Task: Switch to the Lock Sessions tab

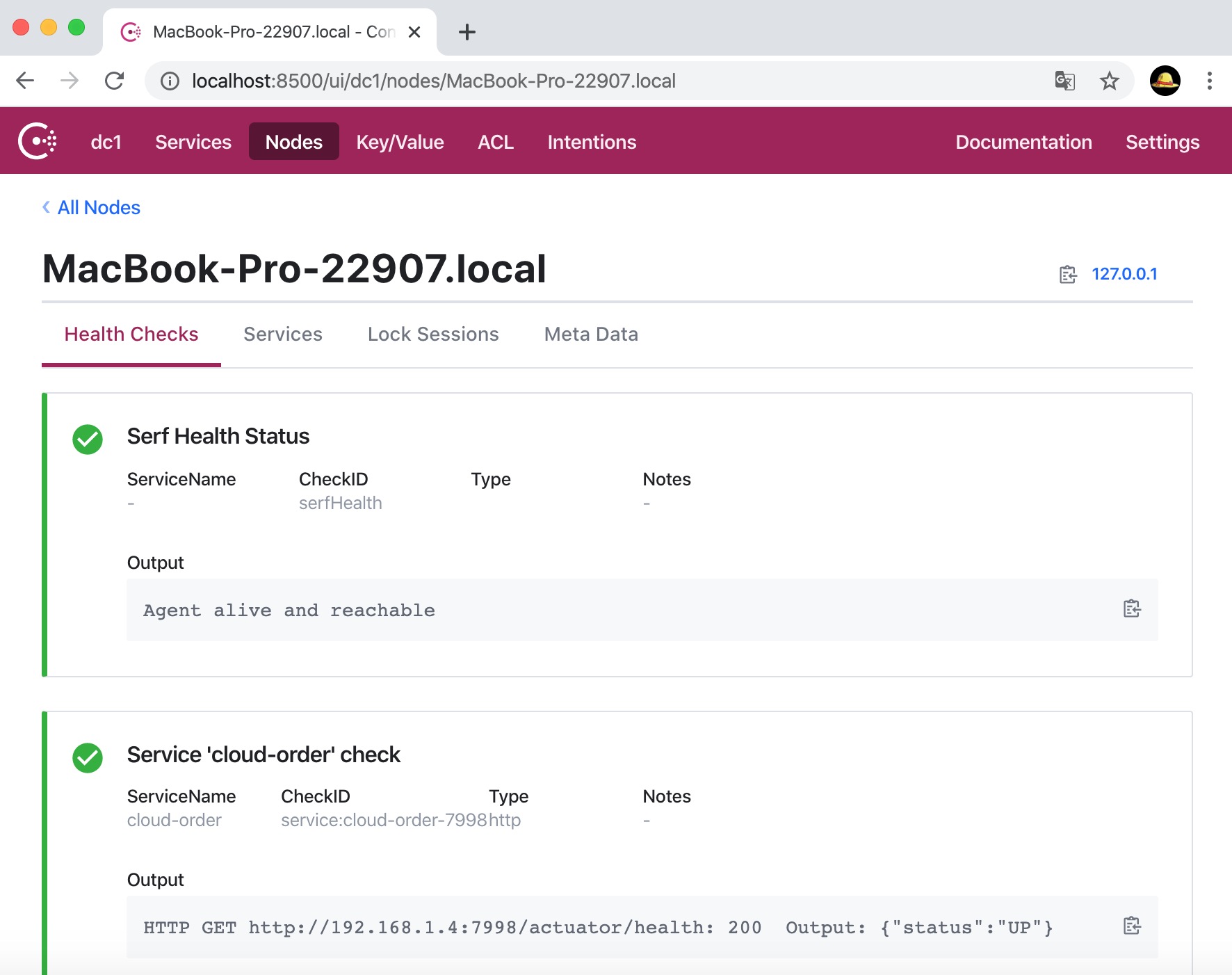Action: [433, 335]
